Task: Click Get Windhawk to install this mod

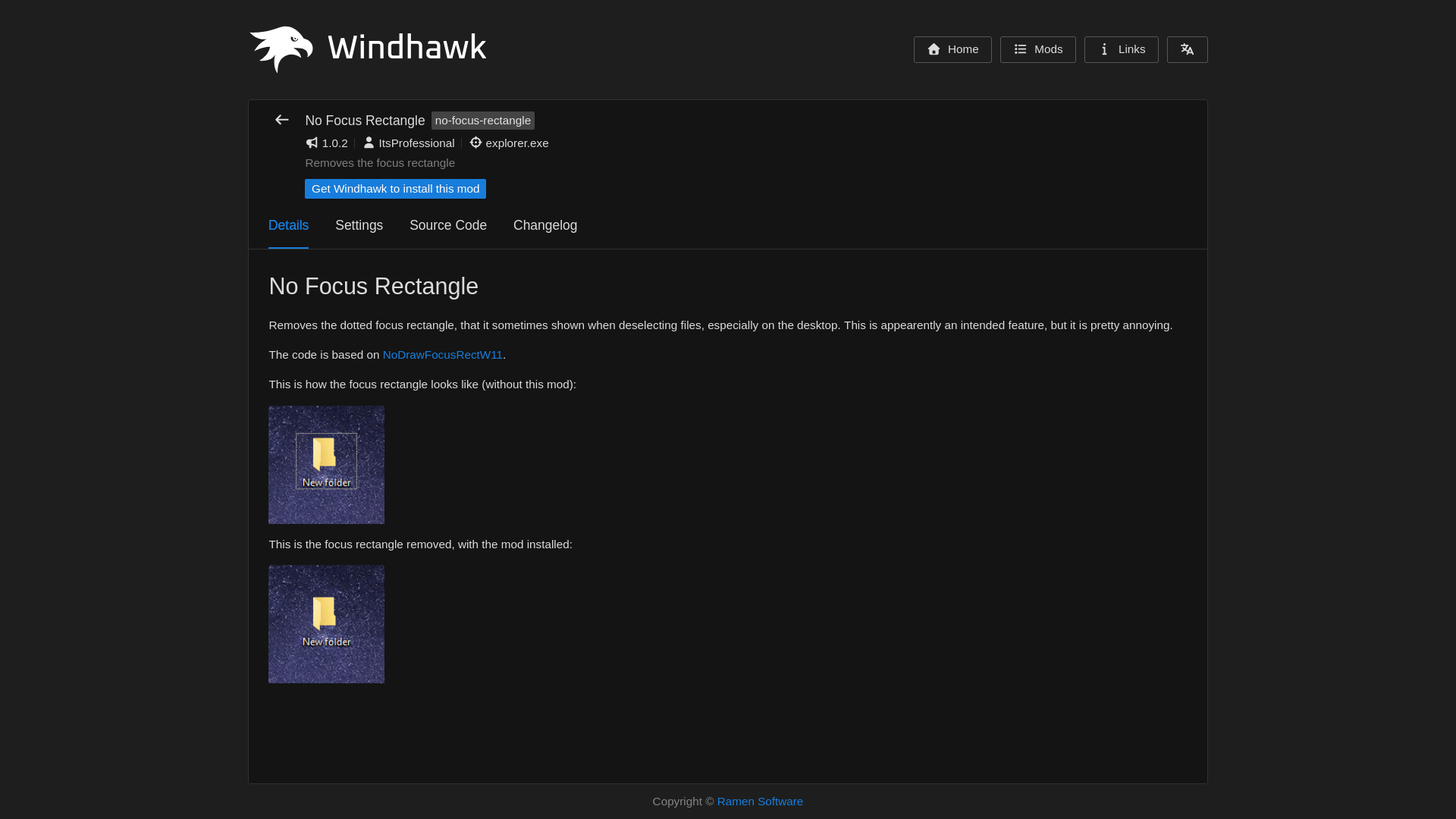Action: point(395,189)
